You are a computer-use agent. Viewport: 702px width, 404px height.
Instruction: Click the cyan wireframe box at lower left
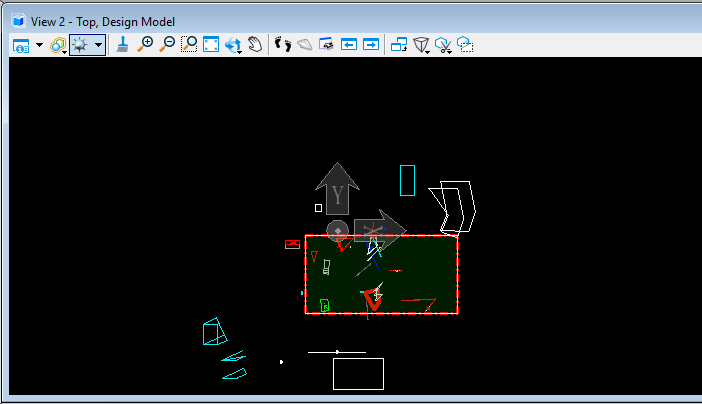214,332
